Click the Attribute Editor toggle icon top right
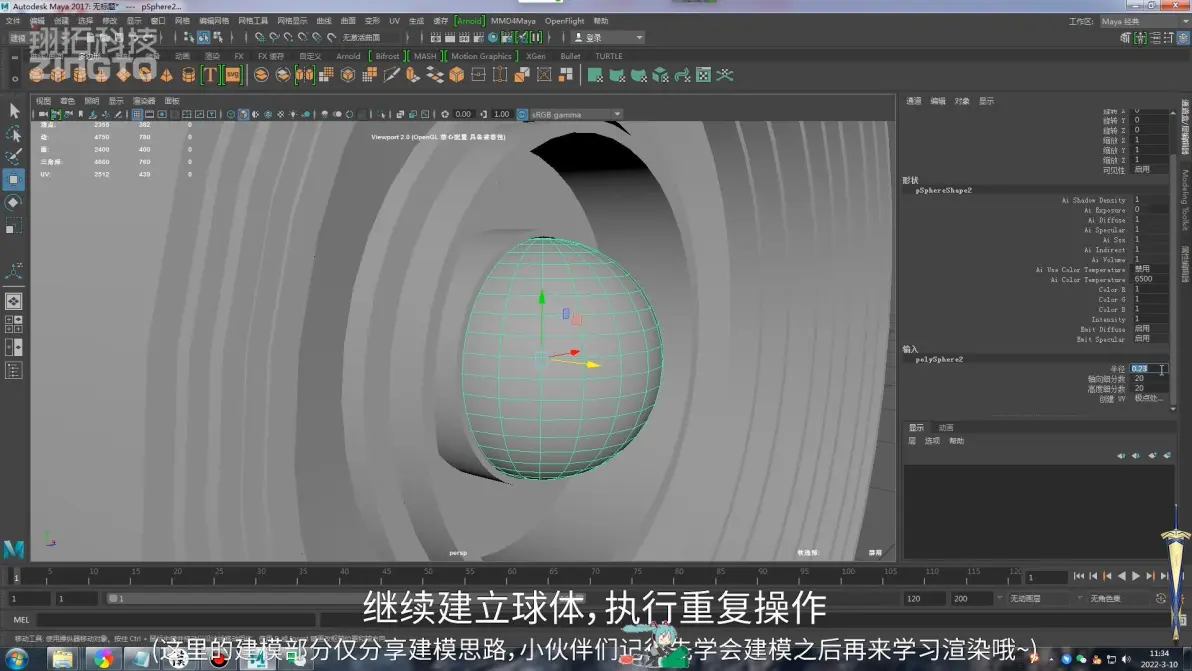The height and width of the screenshot is (671, 1192). (x=1156, y=38)
